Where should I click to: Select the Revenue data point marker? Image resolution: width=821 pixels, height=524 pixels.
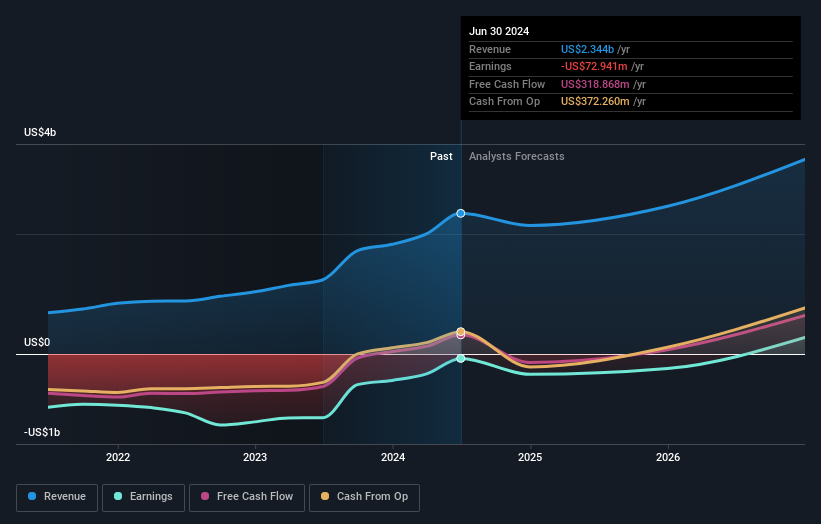point(461,213)
